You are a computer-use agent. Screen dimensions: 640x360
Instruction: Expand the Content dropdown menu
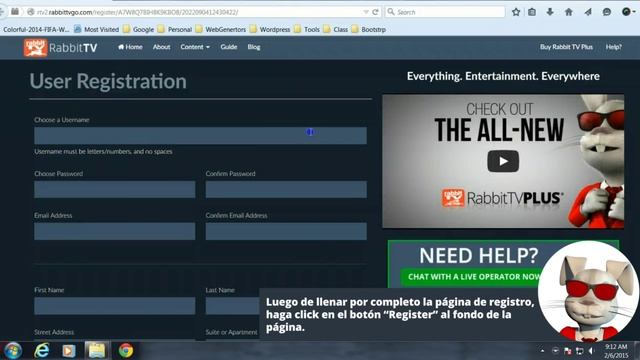(x=195, y=47)
